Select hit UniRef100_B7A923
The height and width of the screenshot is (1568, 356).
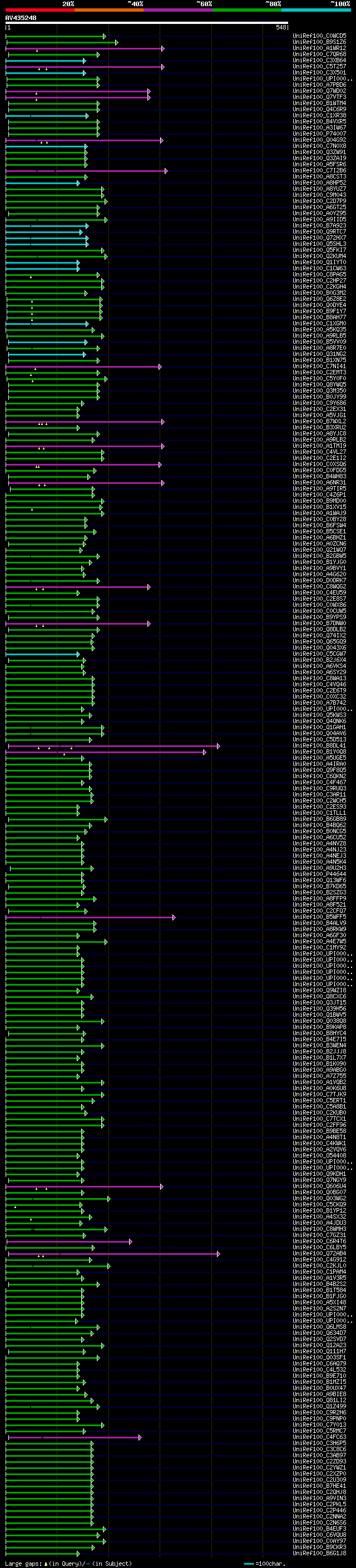click(x=319, y=226)
